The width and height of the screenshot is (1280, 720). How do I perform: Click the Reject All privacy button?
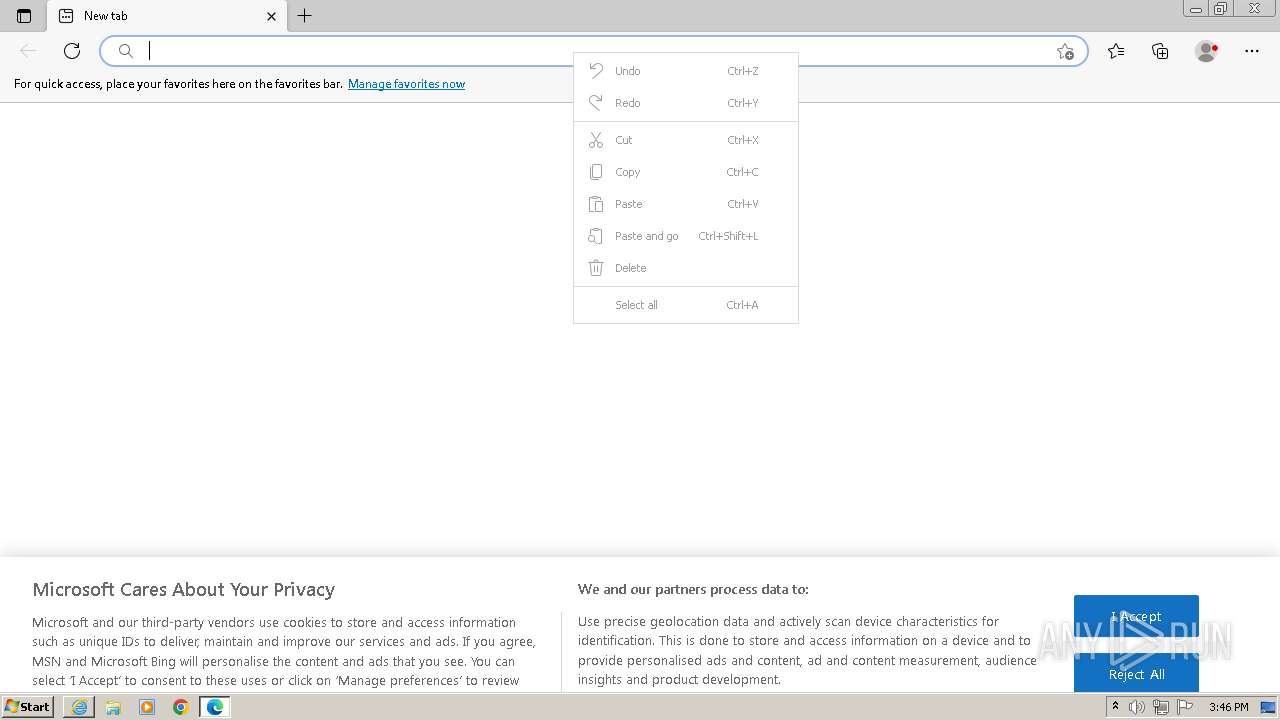click(x=1136, y=674)
